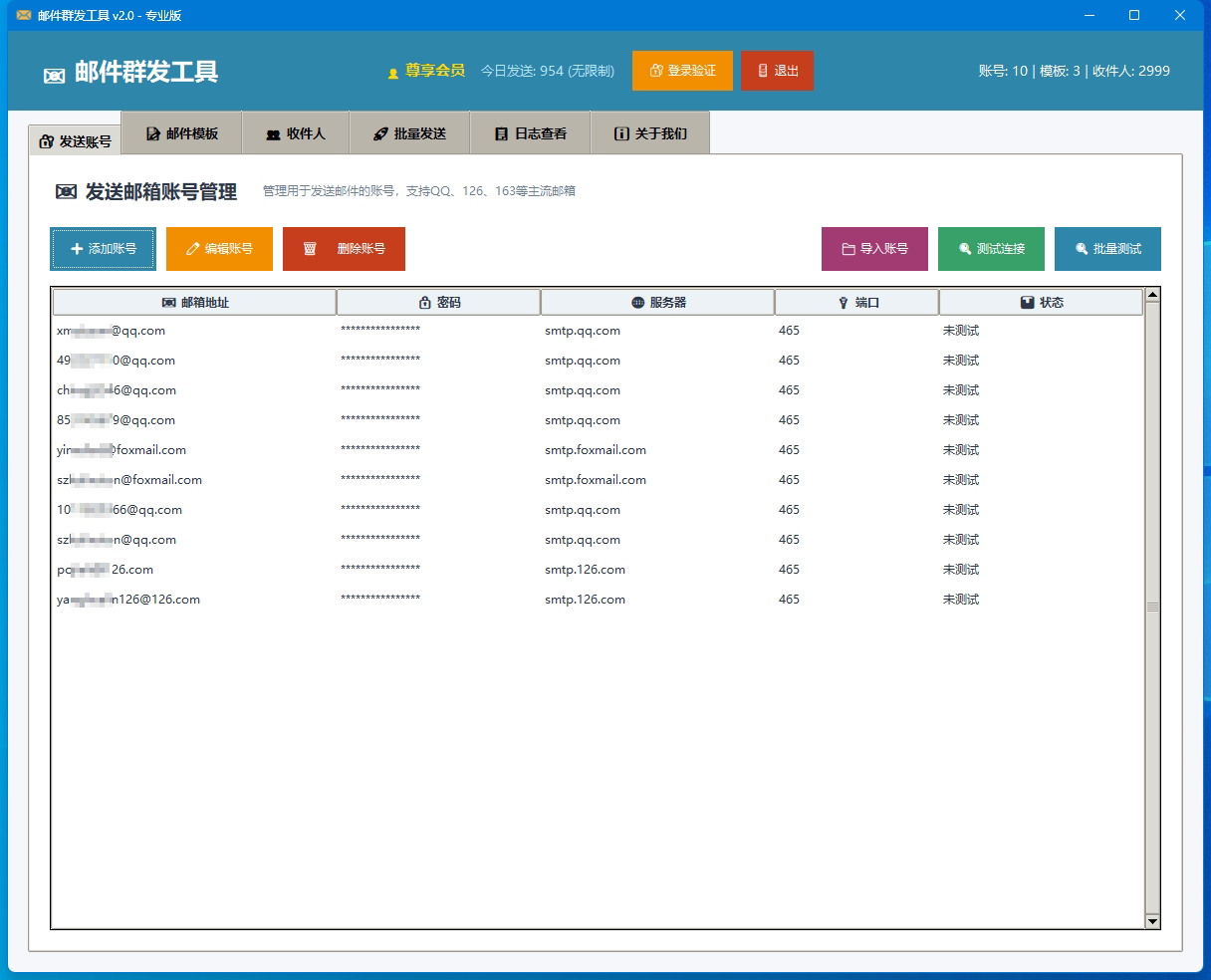
Task: Click the orange 编辑账号 button
Action: point(219,249)
